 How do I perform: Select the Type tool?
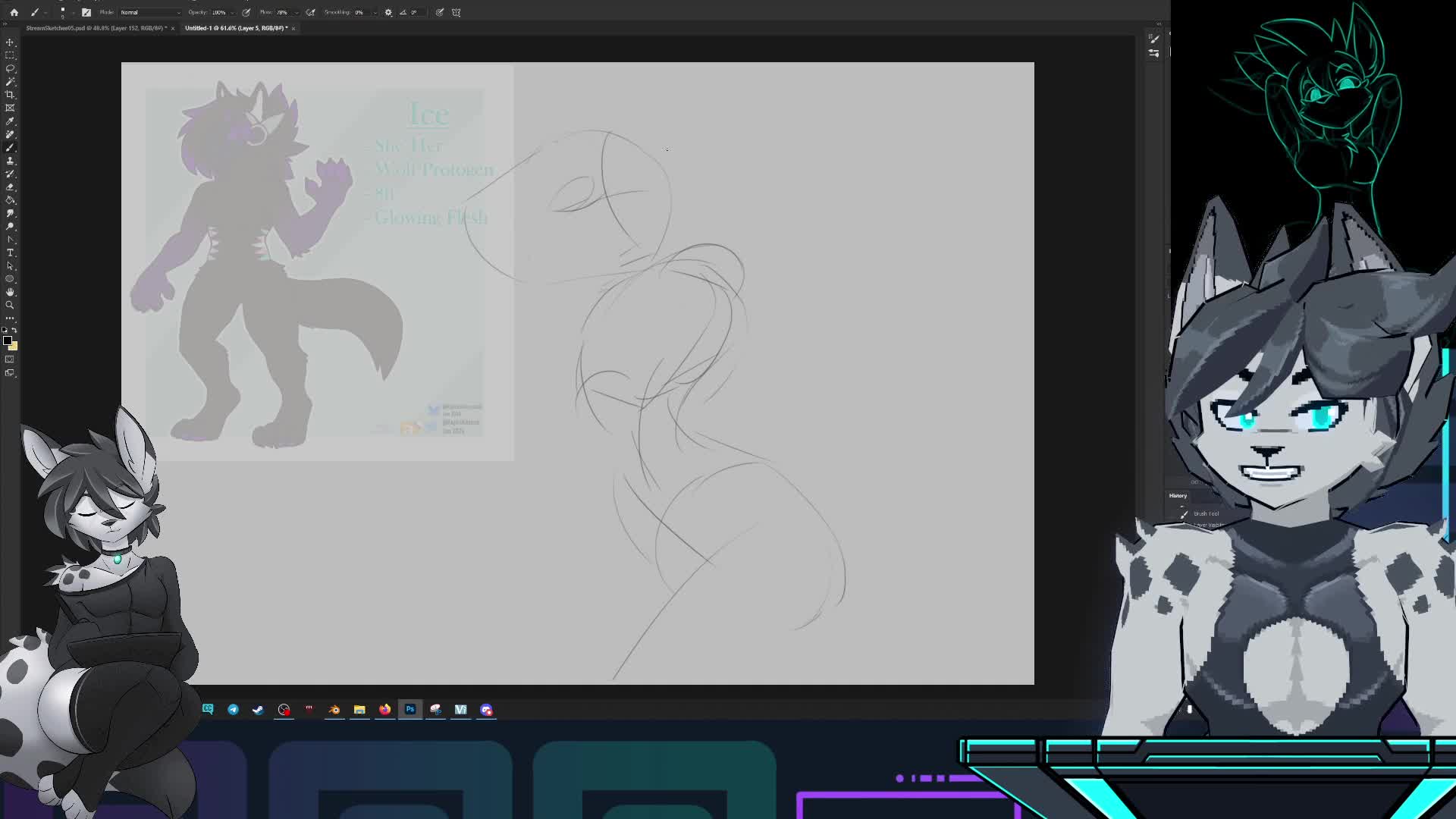tap(10, 253)
